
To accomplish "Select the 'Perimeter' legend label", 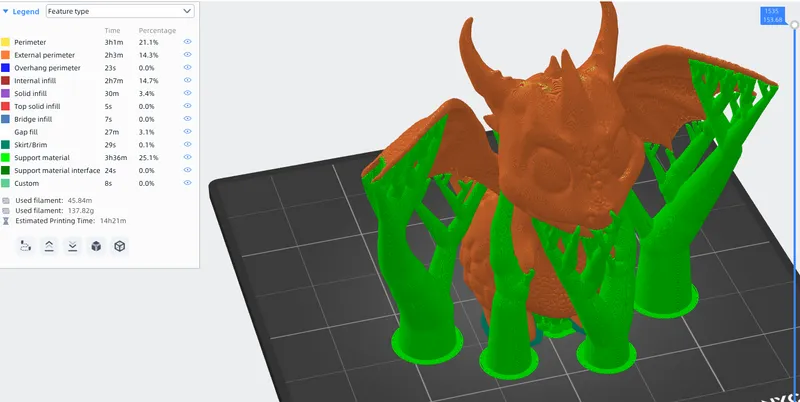I will [x=30, y=42].
